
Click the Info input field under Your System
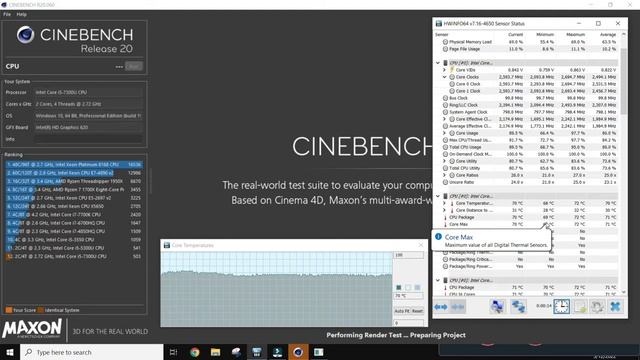pyautogui.click(x=89, y=139)
